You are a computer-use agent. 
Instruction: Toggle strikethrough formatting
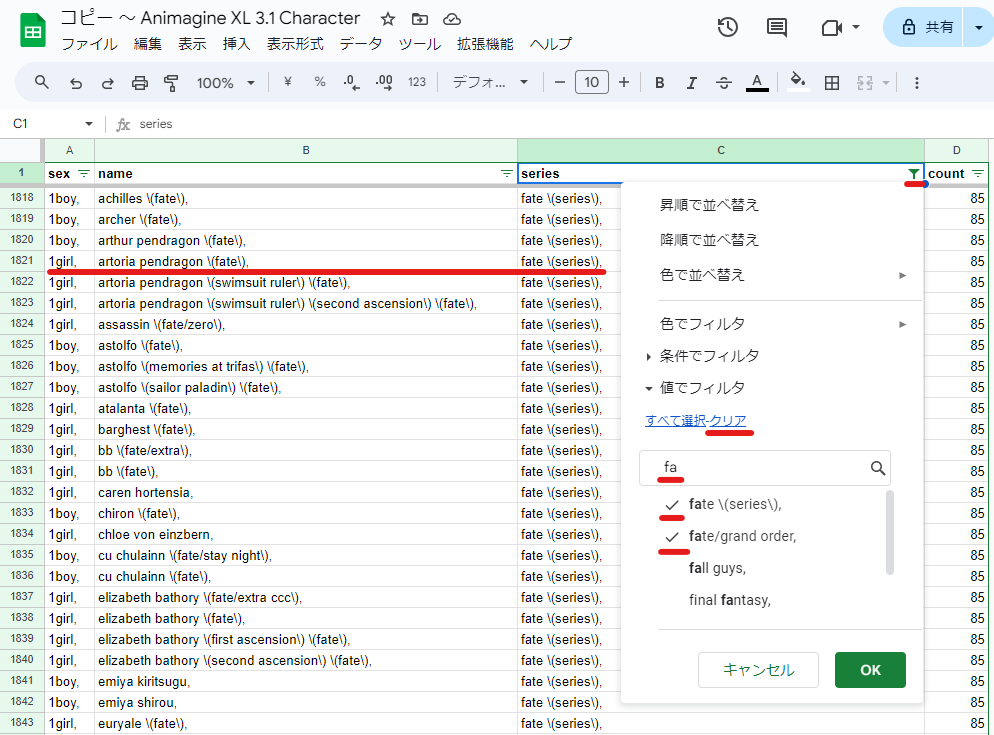pyautogui.click(x=724, y=82)
